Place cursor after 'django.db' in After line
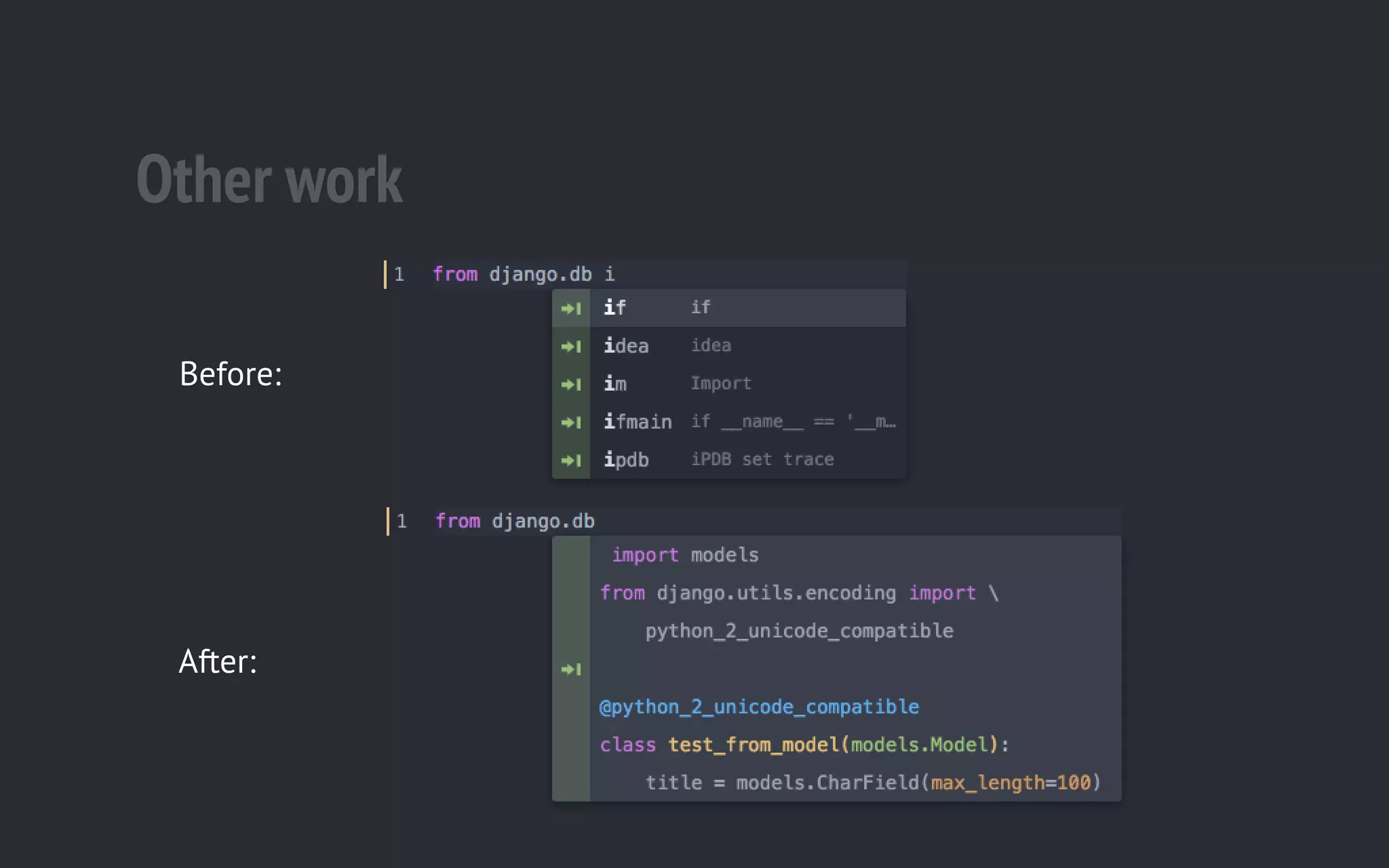Viewport: 1389px width, 868px height. point(596,521)
